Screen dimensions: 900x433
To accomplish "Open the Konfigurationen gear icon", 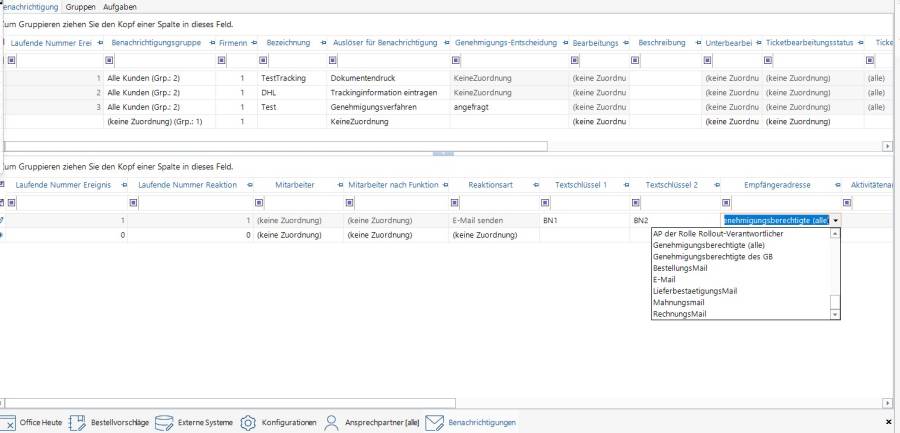I will point(248,423).
